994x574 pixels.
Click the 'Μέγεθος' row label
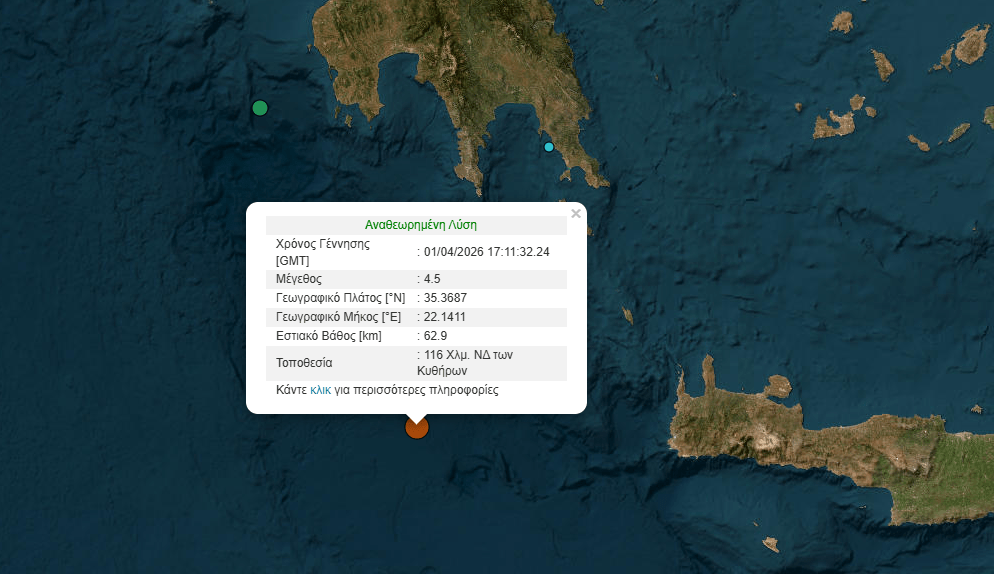299,279
